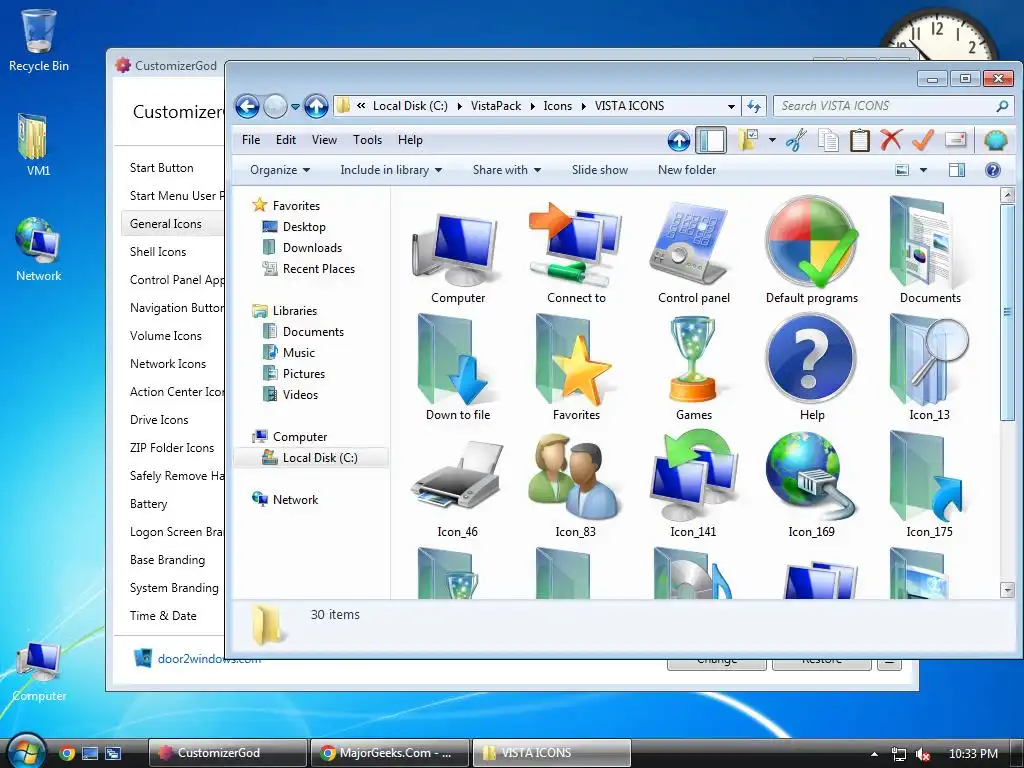Image resolution: width=1024 pixels, height=768 pixels.
Task: Click Up One Level toolbar icon
Action: (x=679, y=140)
